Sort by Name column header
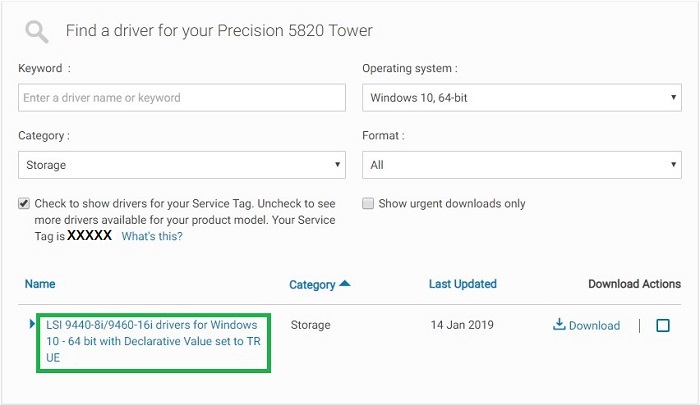 pos(40,284)
